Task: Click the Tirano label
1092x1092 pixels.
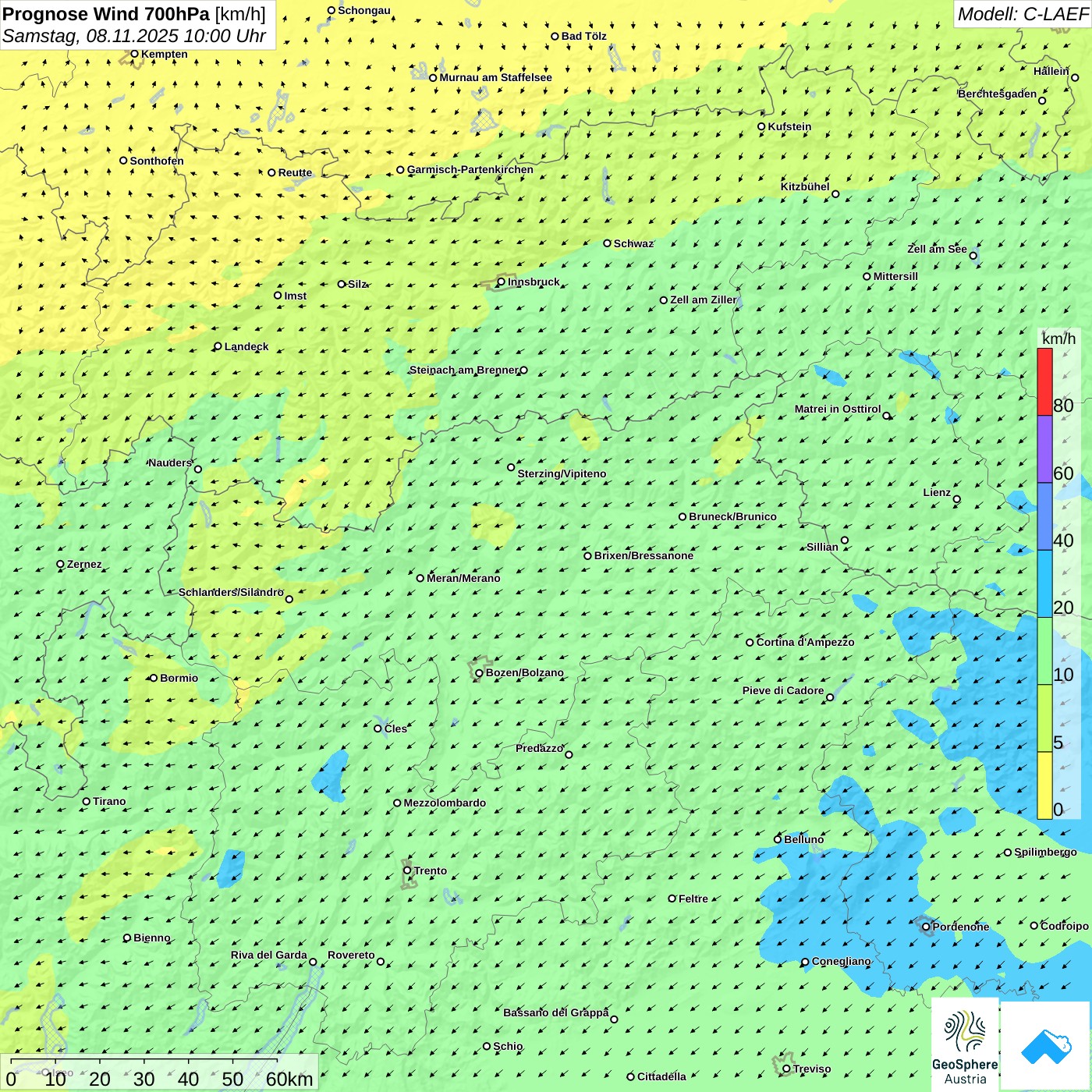Action: point(109,801)
